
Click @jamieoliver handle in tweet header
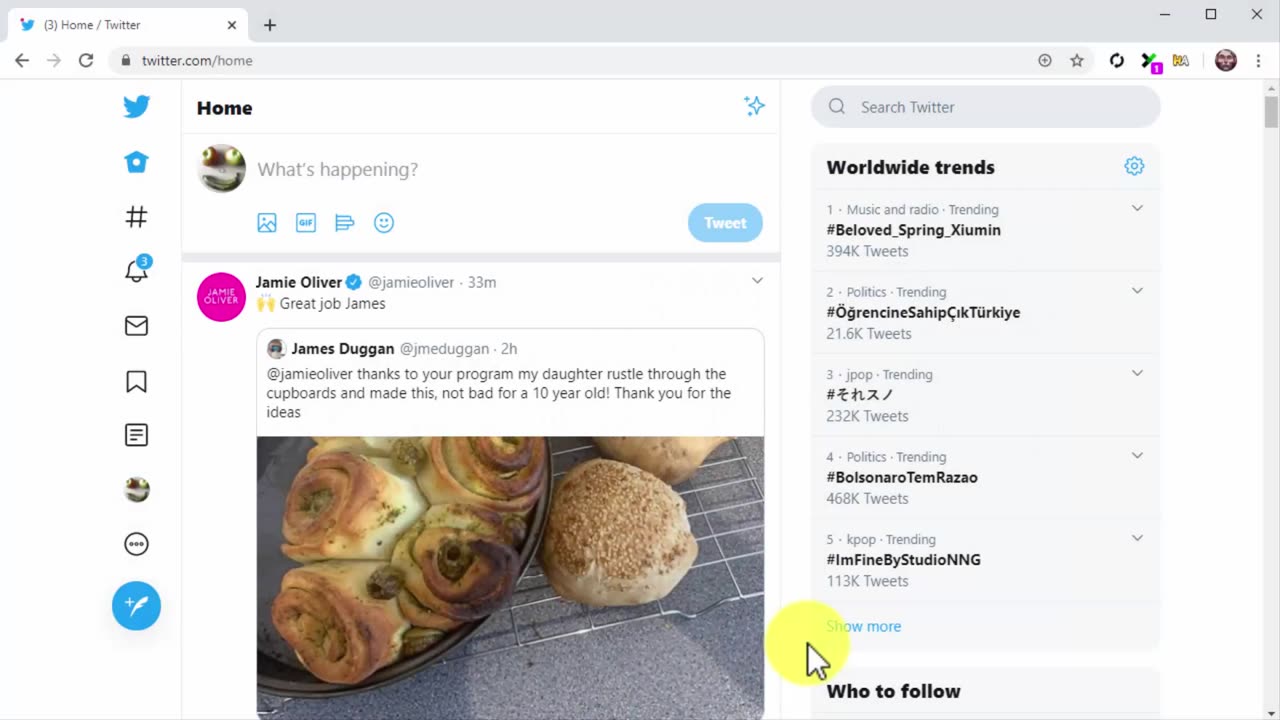click(x=411, y=282)
